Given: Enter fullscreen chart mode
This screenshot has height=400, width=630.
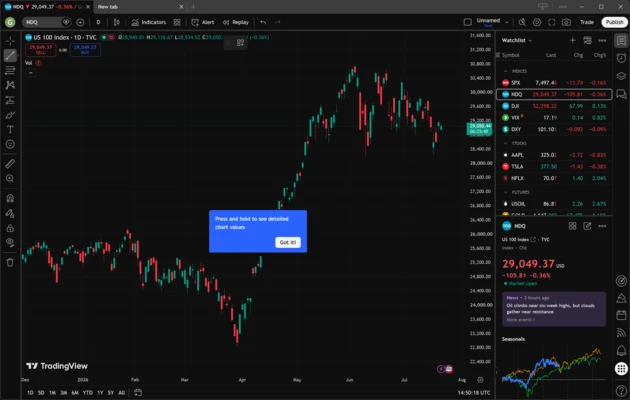Looking at the screenshot, I should tap(552, 22).
